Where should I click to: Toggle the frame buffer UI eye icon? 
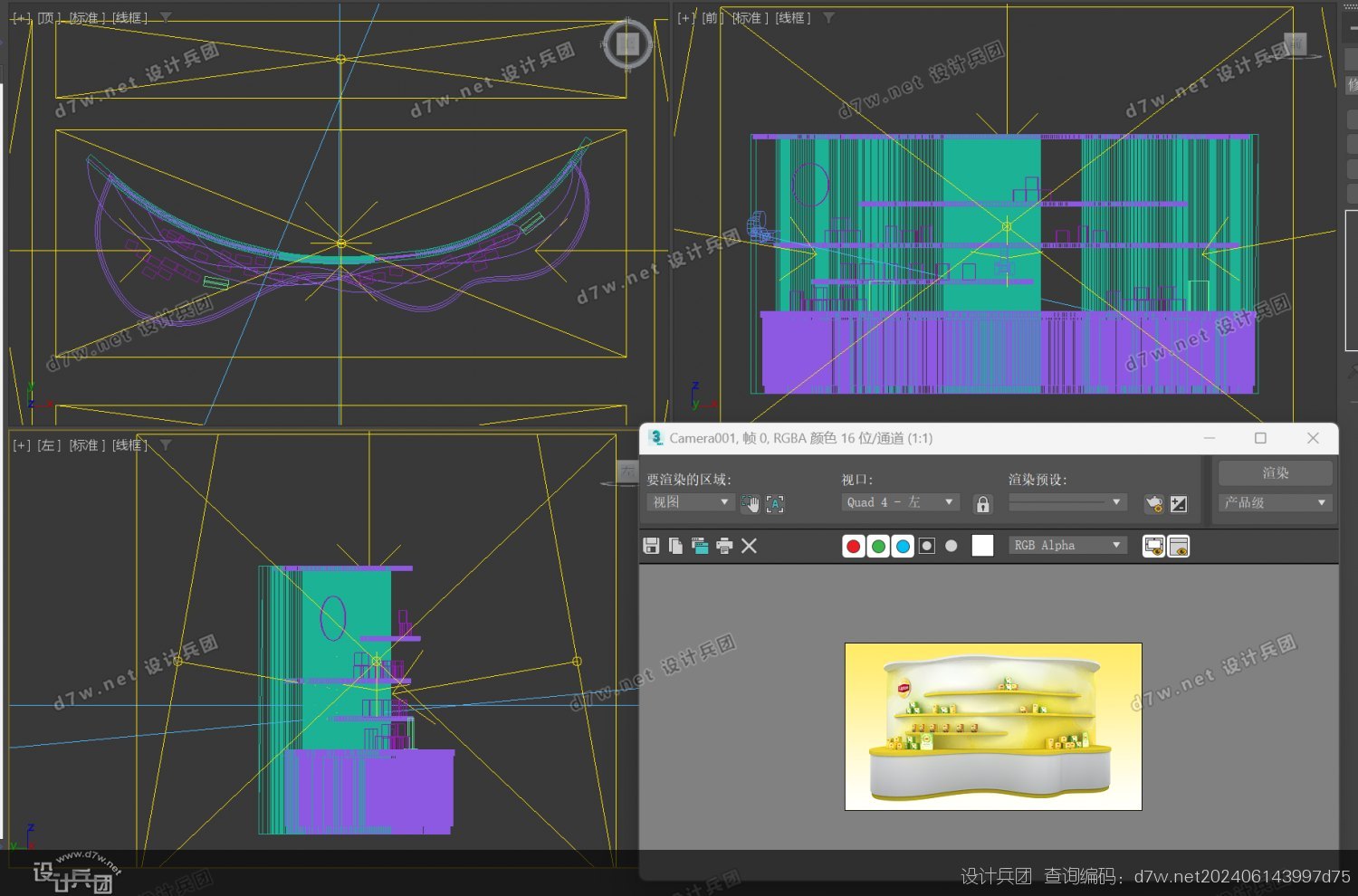1179,546
